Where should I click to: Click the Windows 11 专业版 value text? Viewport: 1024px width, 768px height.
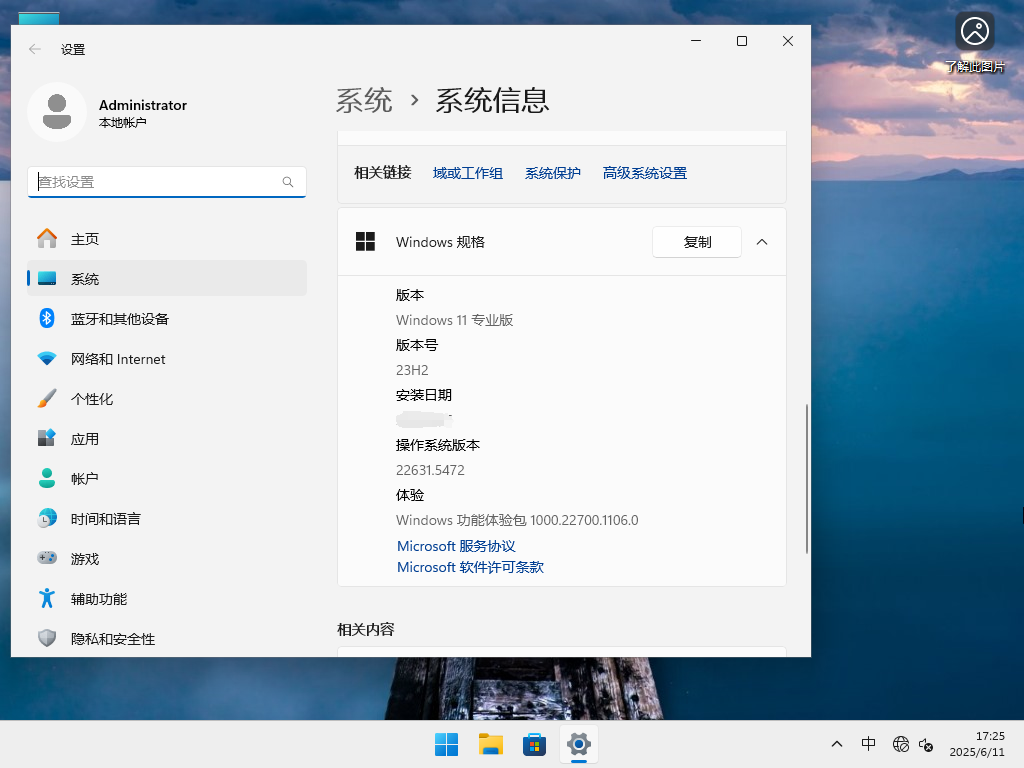tap(455, 320)
